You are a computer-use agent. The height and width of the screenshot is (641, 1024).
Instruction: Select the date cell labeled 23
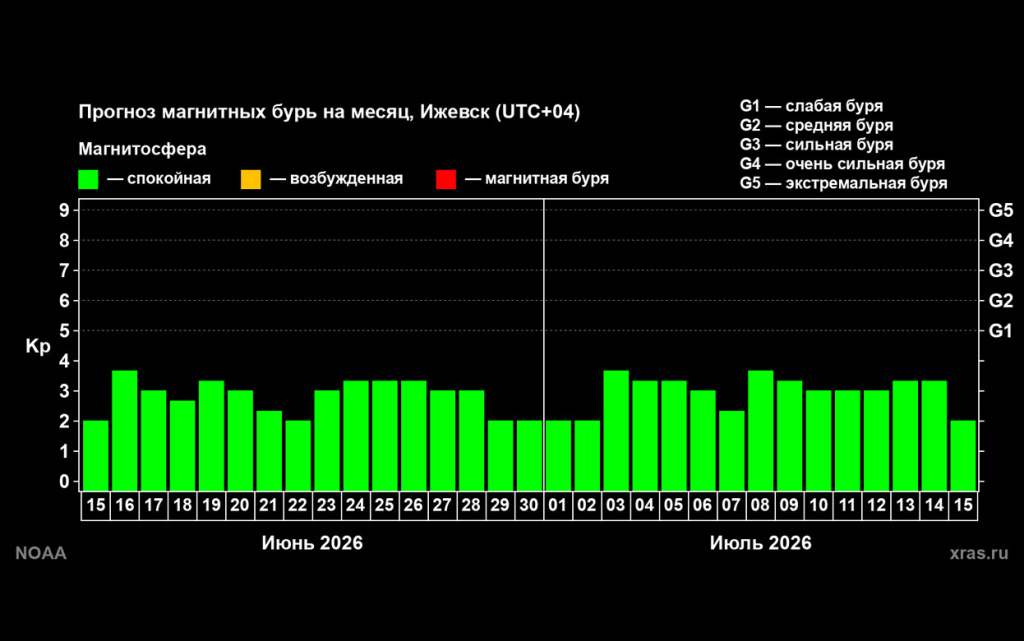pos(327,505)
